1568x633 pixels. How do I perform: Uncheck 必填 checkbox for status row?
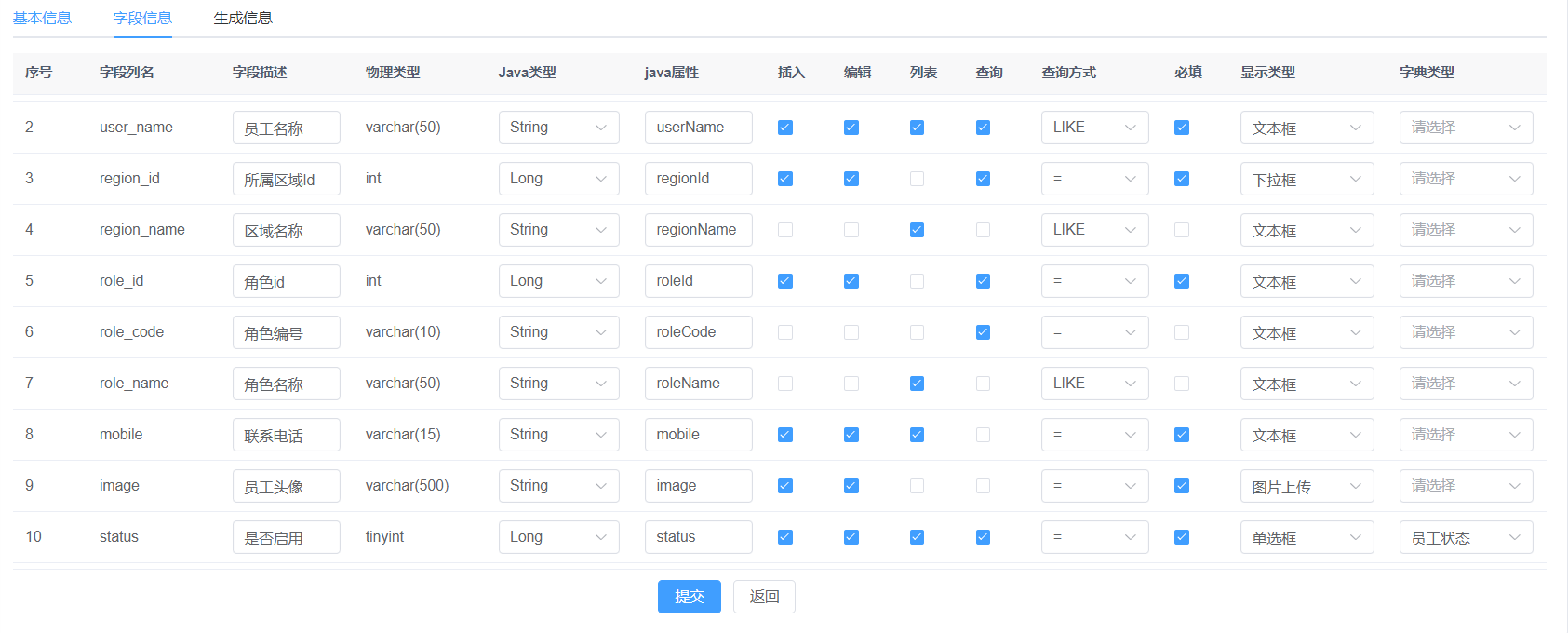click(1182, 537)
